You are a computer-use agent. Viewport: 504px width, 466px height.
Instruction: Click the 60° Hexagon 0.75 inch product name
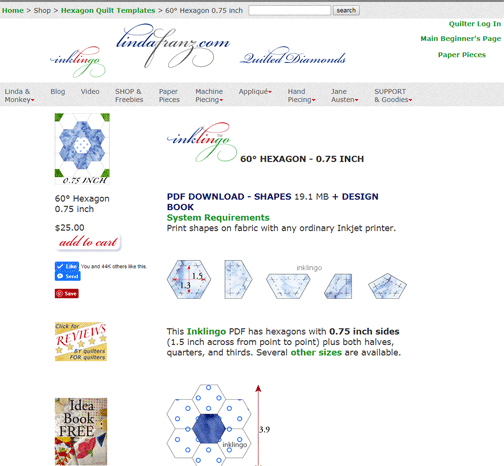82,204
